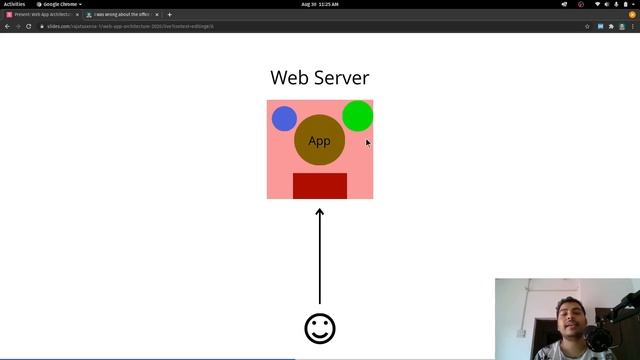This screenshot has height=360, width=640.
Task: Open a new tab with the plus button
Action: tap(169, 15)
